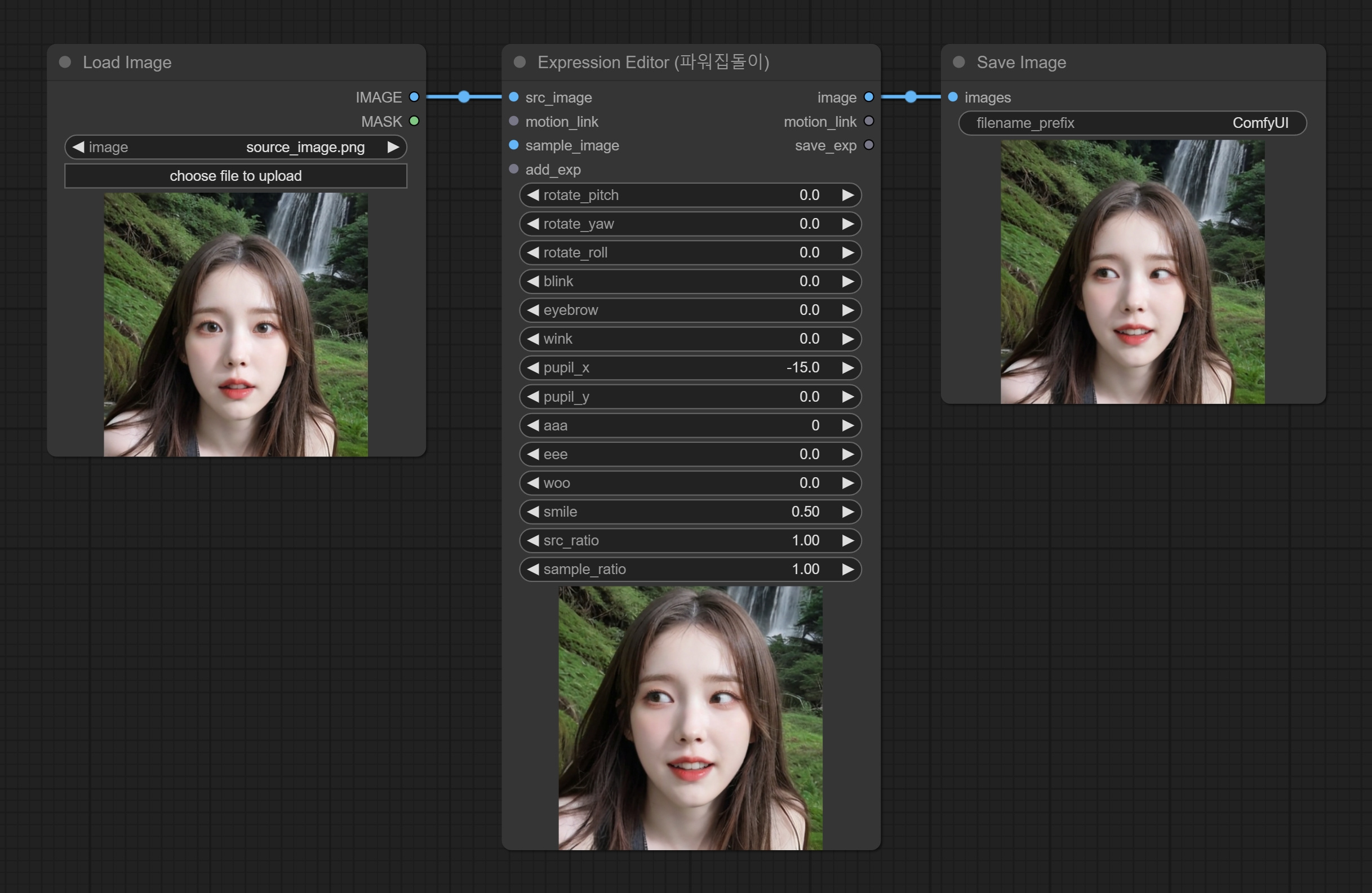Click the filename_prefix field showing ComfyUI

click(1131, 123)
